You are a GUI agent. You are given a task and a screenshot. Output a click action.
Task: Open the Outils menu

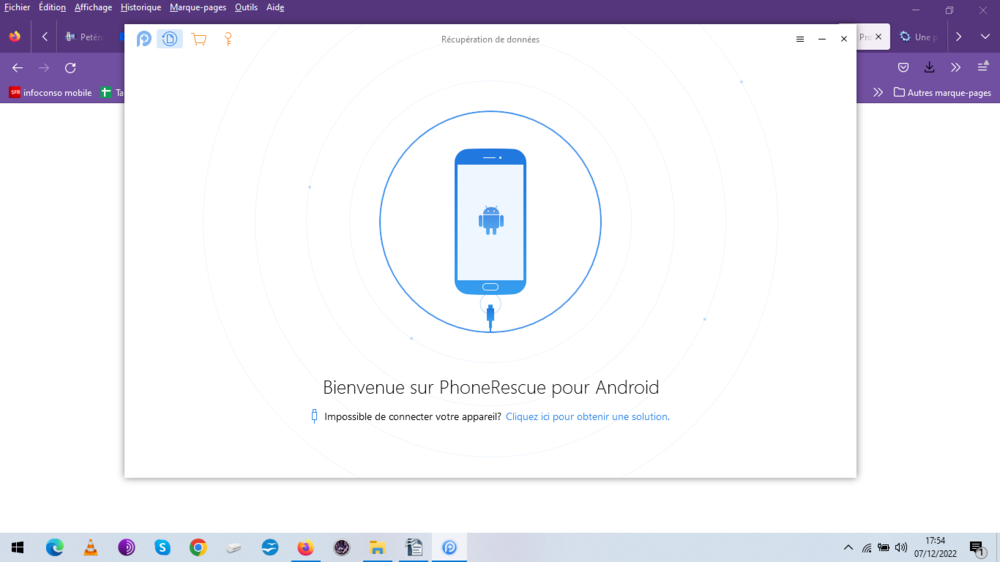[x=246, y=7]
